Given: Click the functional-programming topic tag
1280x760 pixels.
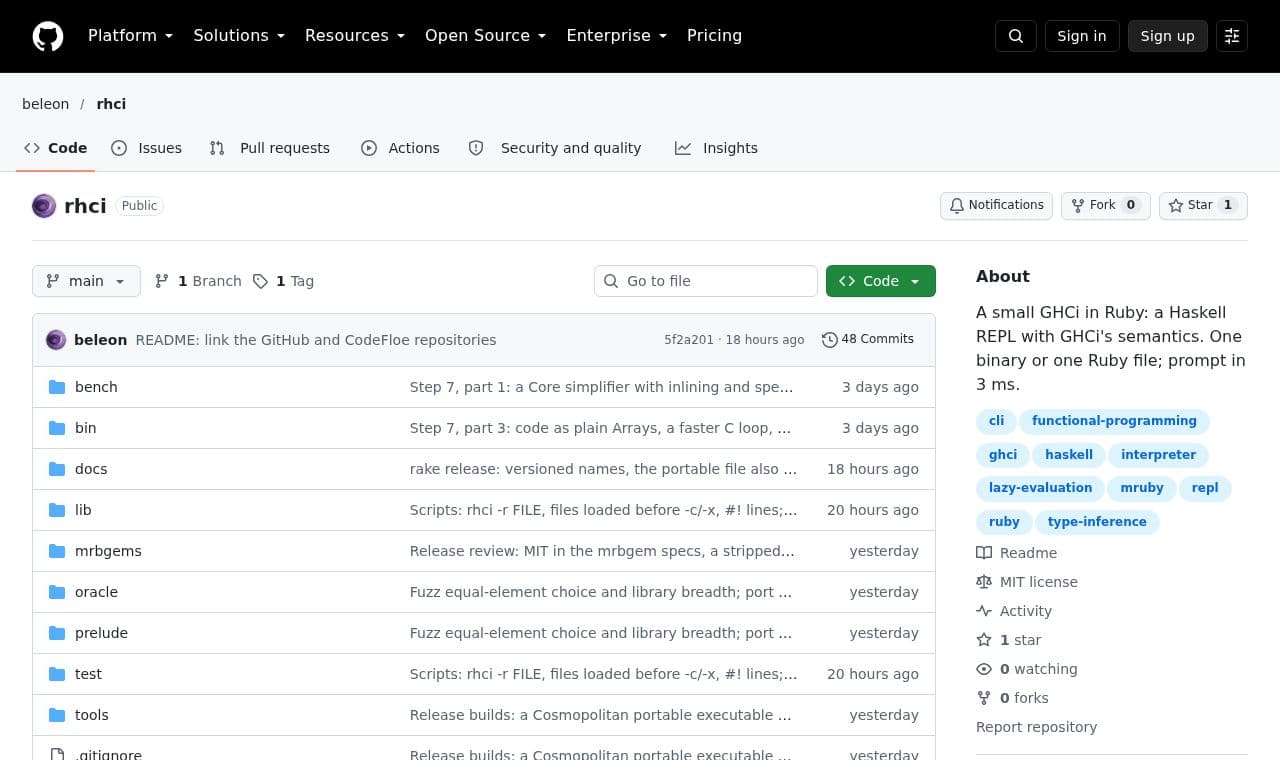Looking at the screenshot, I should point(1114,421).
